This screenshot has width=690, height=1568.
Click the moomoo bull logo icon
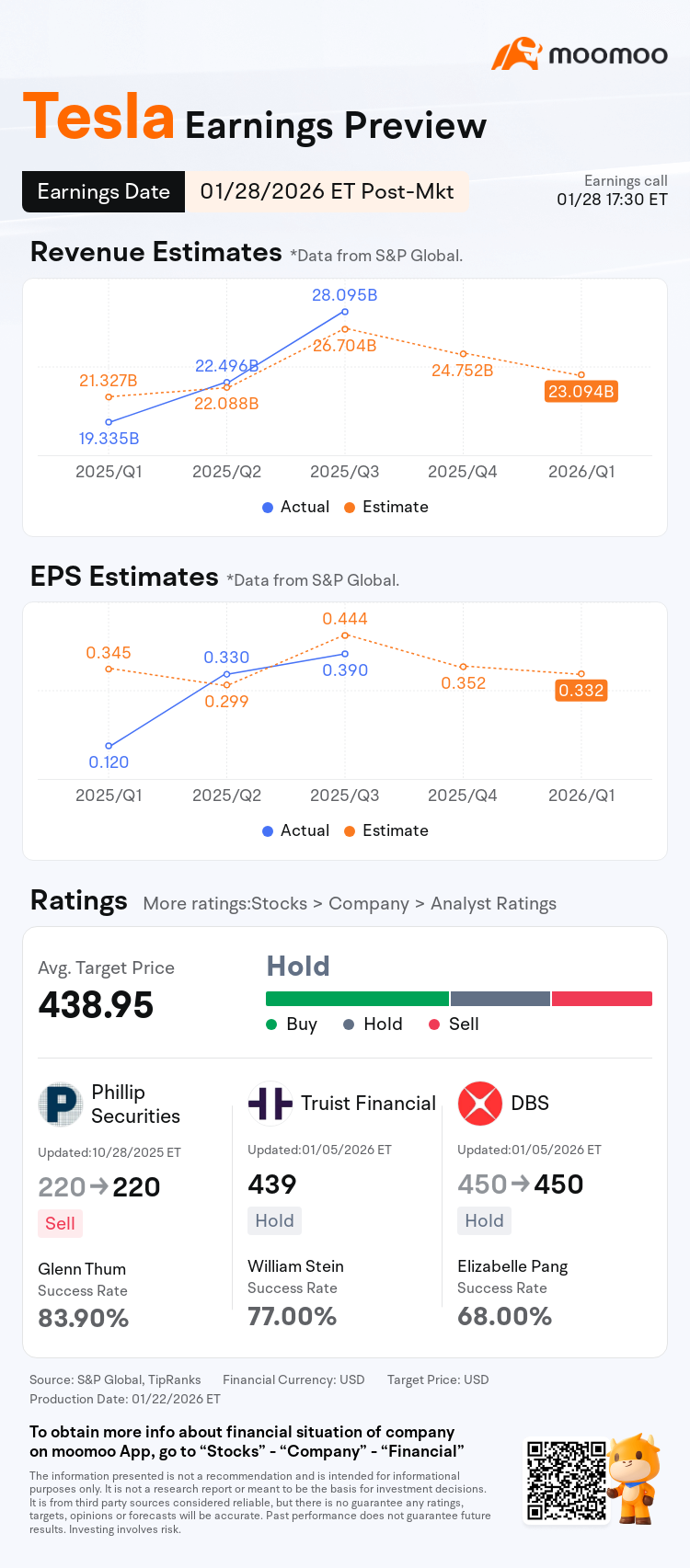point(516,54)
